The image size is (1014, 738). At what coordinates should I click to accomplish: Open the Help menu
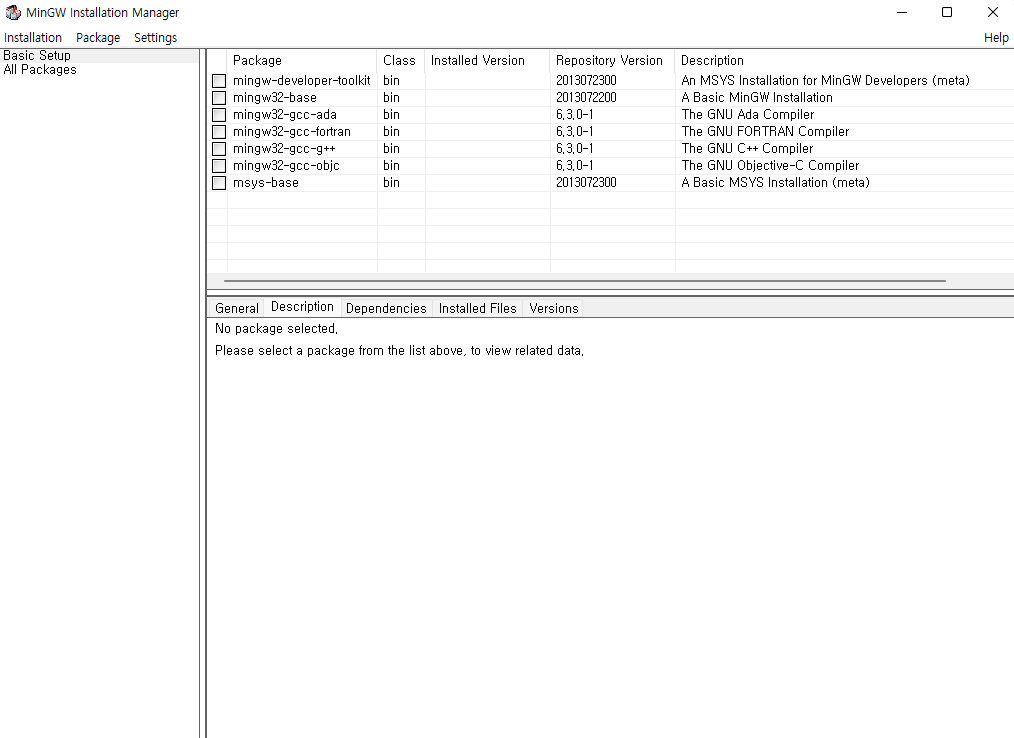(996, 38)
